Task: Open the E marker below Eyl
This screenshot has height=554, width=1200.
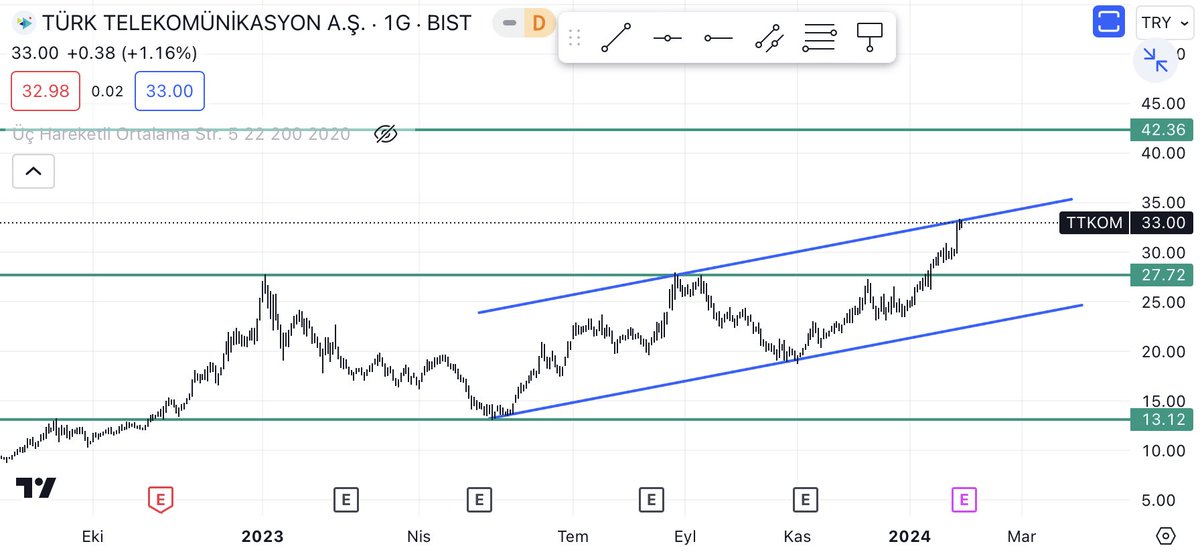Action: click(652, 498)
